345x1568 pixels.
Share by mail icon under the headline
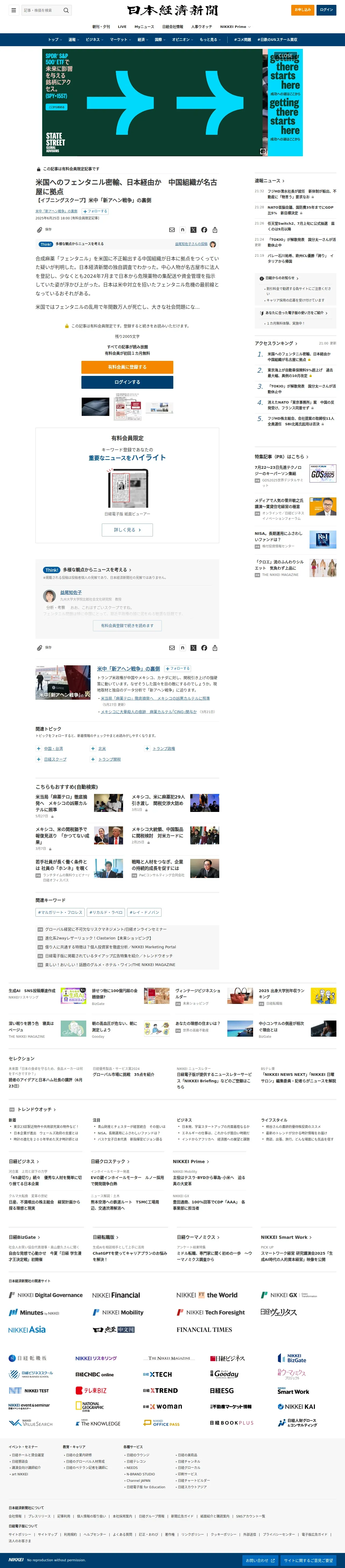click(172, 230)
